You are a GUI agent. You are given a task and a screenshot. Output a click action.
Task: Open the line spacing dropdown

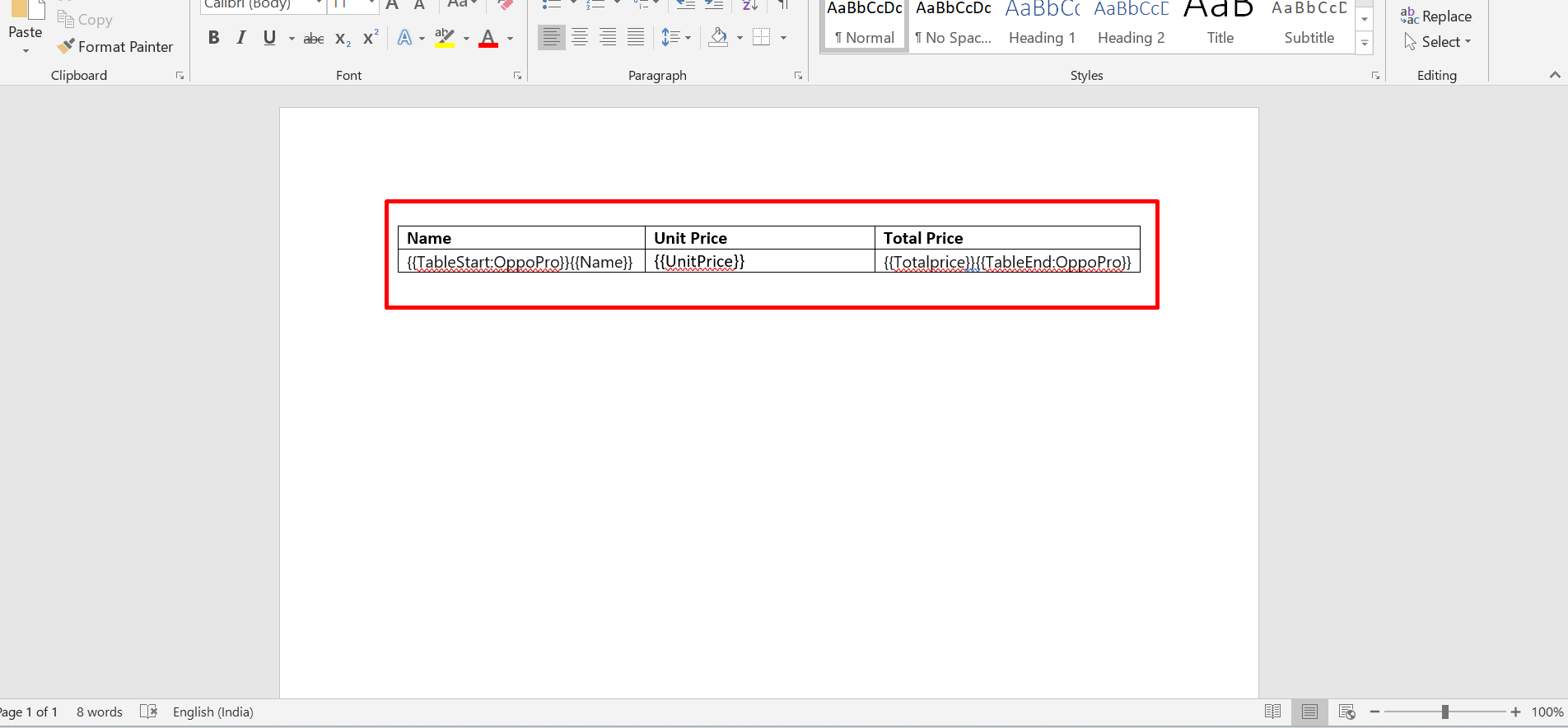point(676,38)
